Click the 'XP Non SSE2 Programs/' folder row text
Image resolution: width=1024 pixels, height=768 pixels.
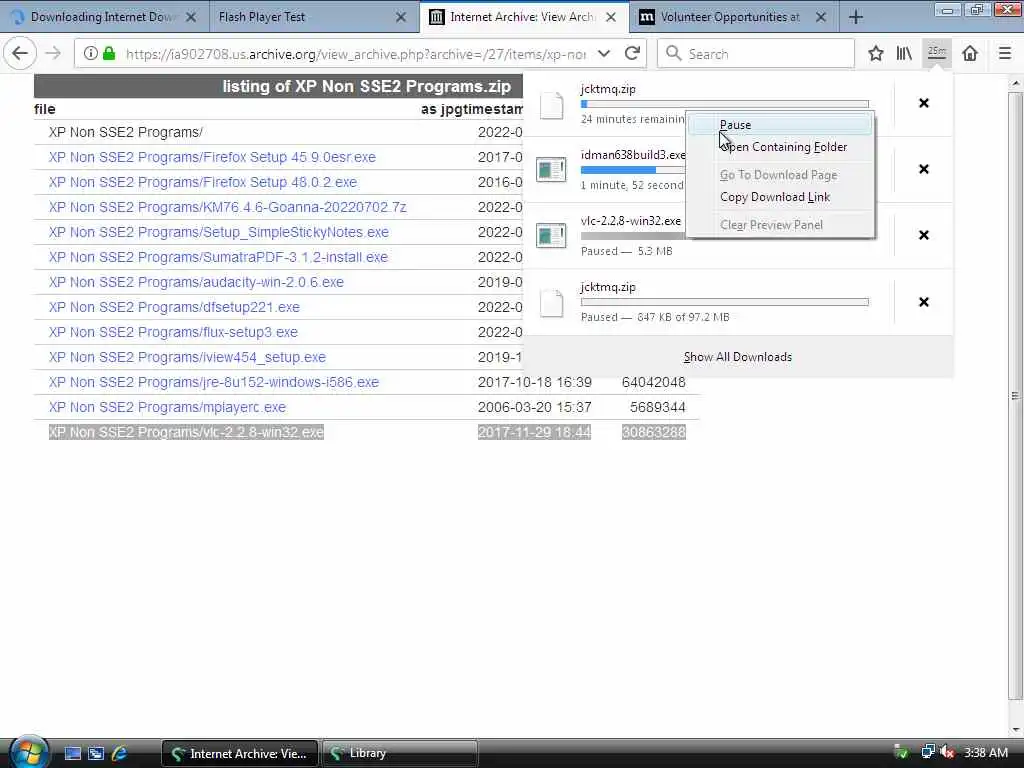pyautogui.click(x=125, y=132)
